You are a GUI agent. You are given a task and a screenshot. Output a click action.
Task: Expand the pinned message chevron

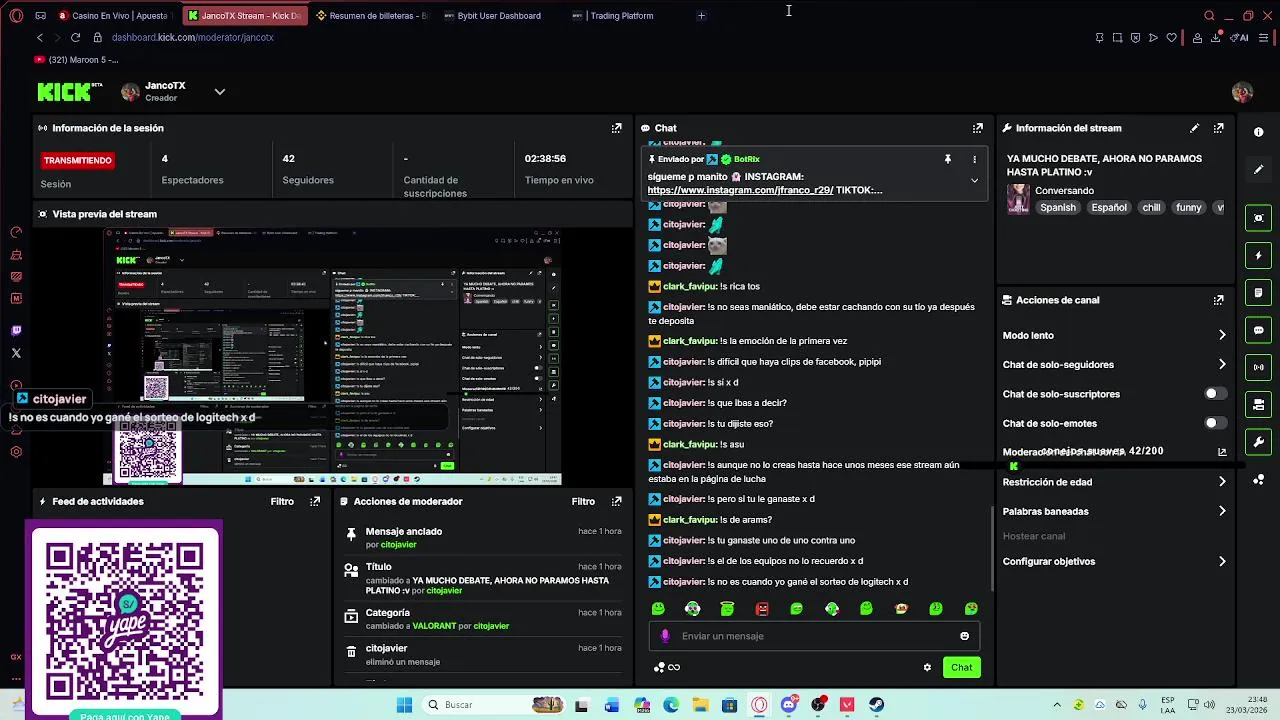tap(974, 181)
